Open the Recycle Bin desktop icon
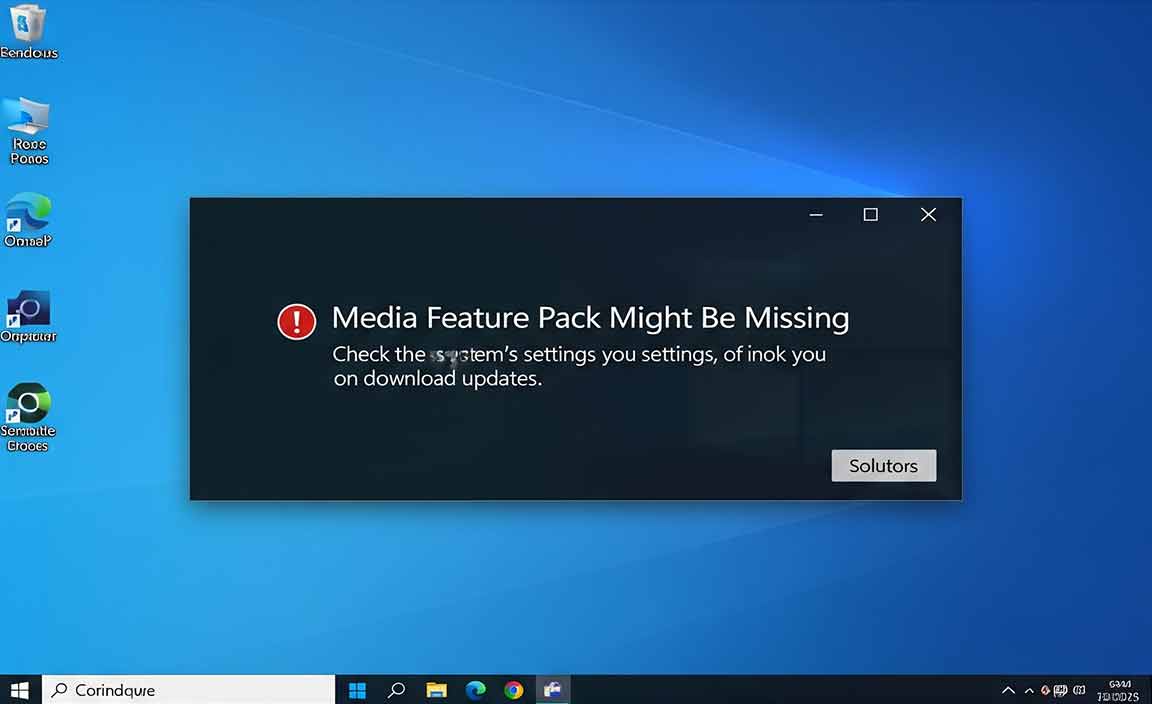This screenshot has height=704, width=1152. [28, 22]
